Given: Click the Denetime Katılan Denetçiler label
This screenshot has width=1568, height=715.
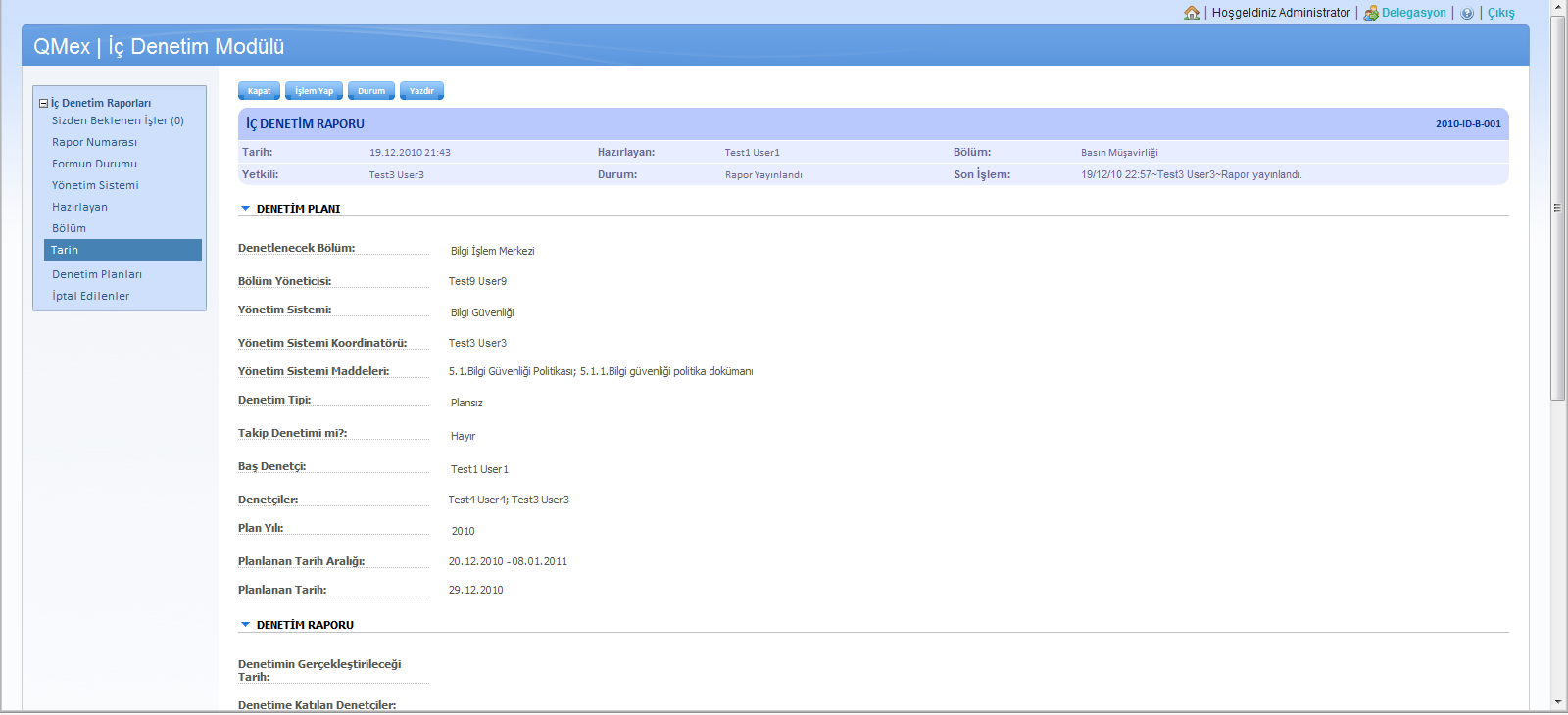Looking at the screenshot, I should (317, 705).
